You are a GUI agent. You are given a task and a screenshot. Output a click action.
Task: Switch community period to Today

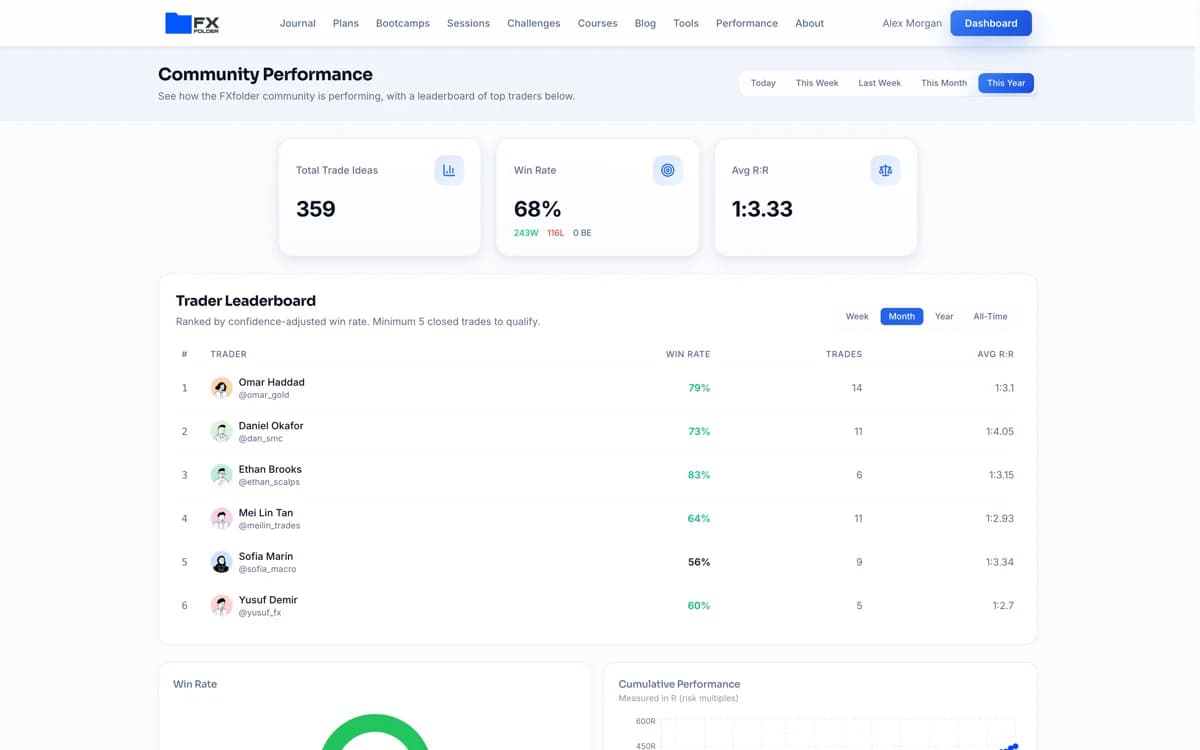763,83
